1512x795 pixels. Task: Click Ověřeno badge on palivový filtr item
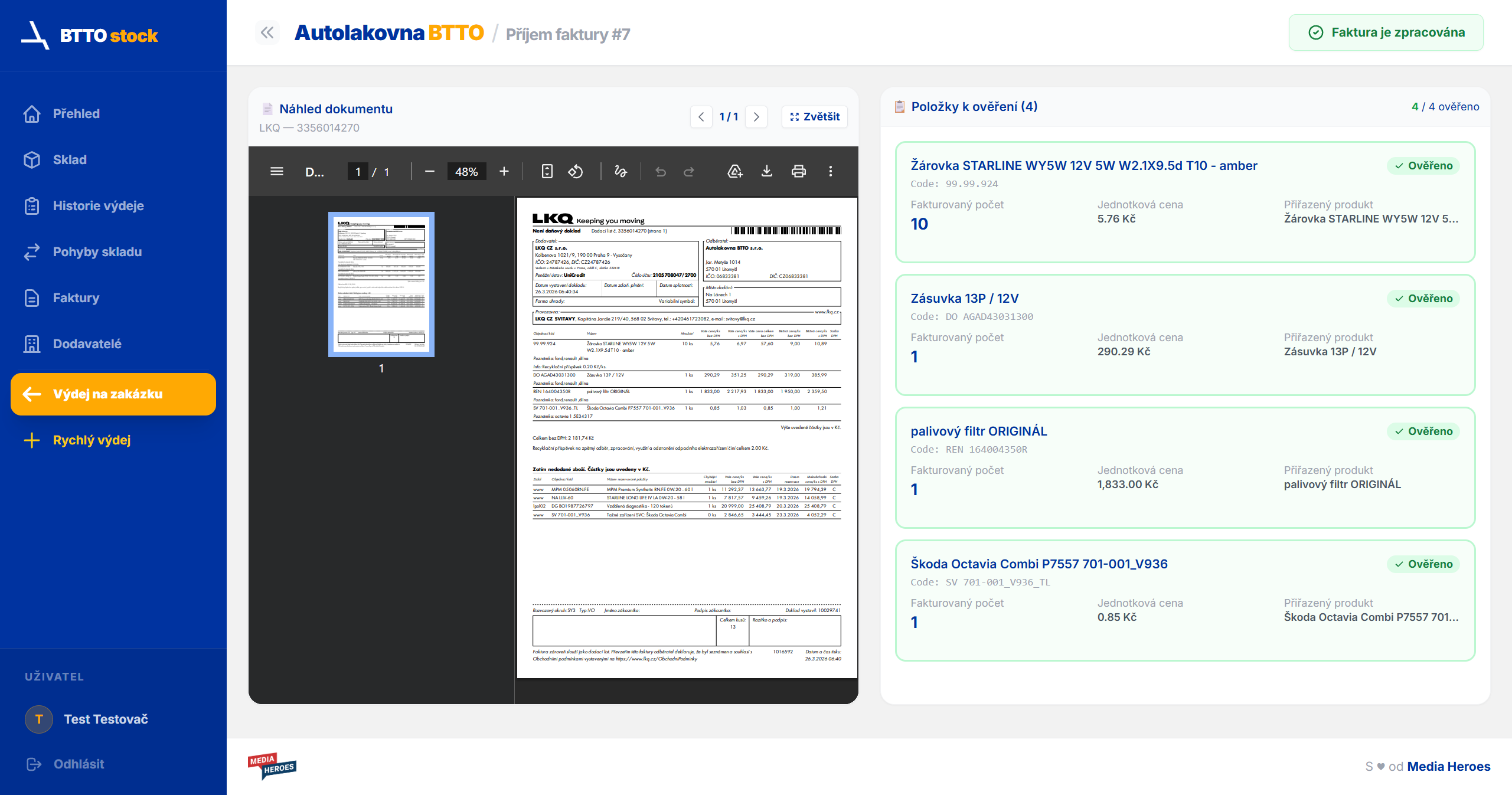[1423, 431]
